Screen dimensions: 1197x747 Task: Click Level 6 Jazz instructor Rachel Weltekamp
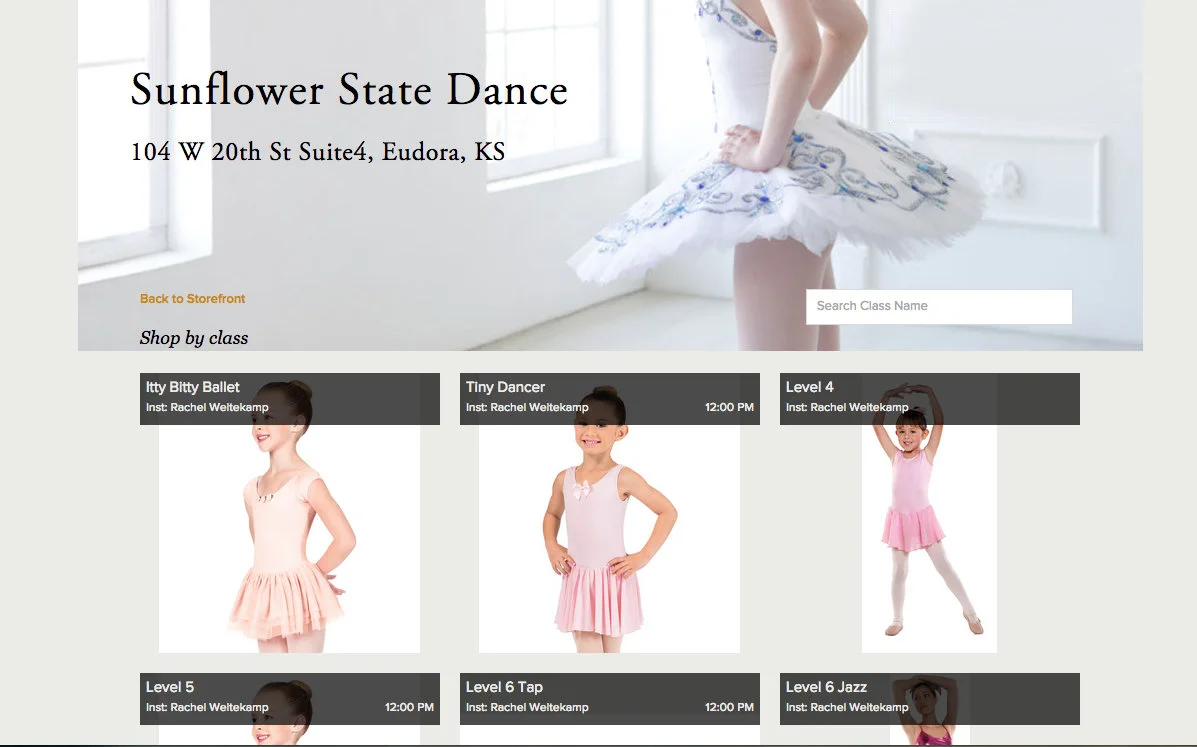pos(847,707)
